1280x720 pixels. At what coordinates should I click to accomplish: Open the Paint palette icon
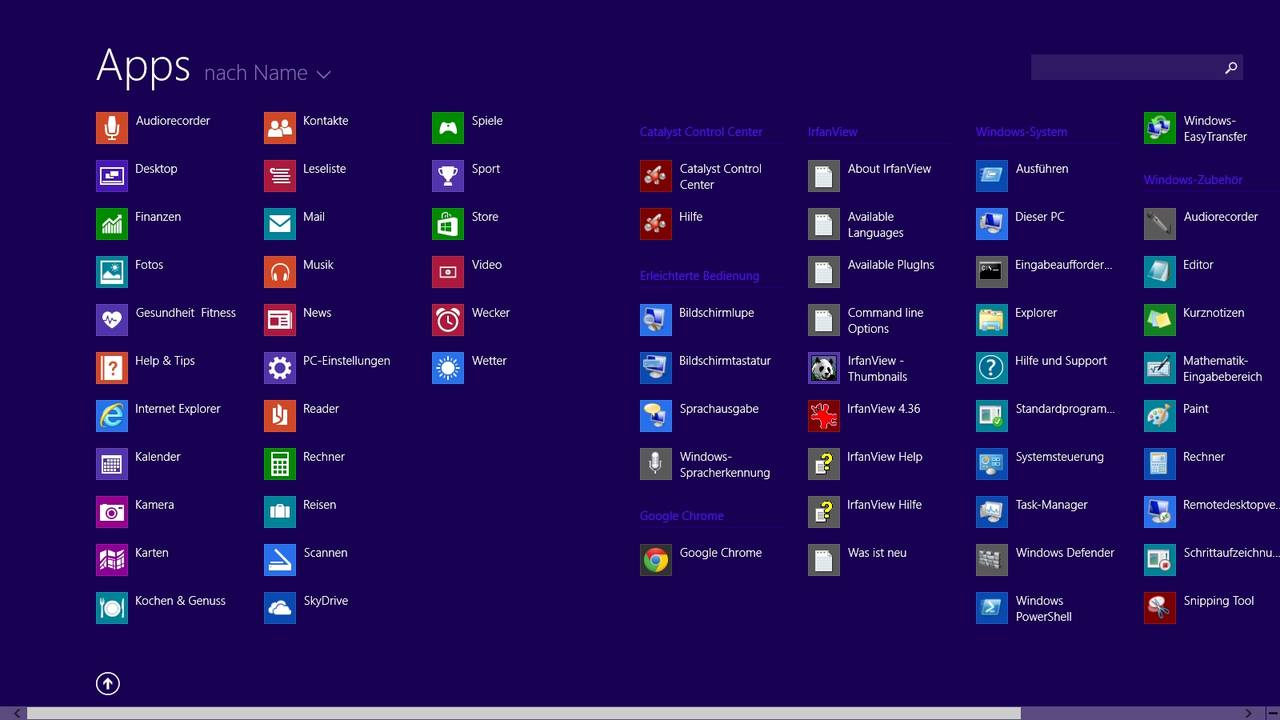pyautogui.click(x=1160, y=416)
